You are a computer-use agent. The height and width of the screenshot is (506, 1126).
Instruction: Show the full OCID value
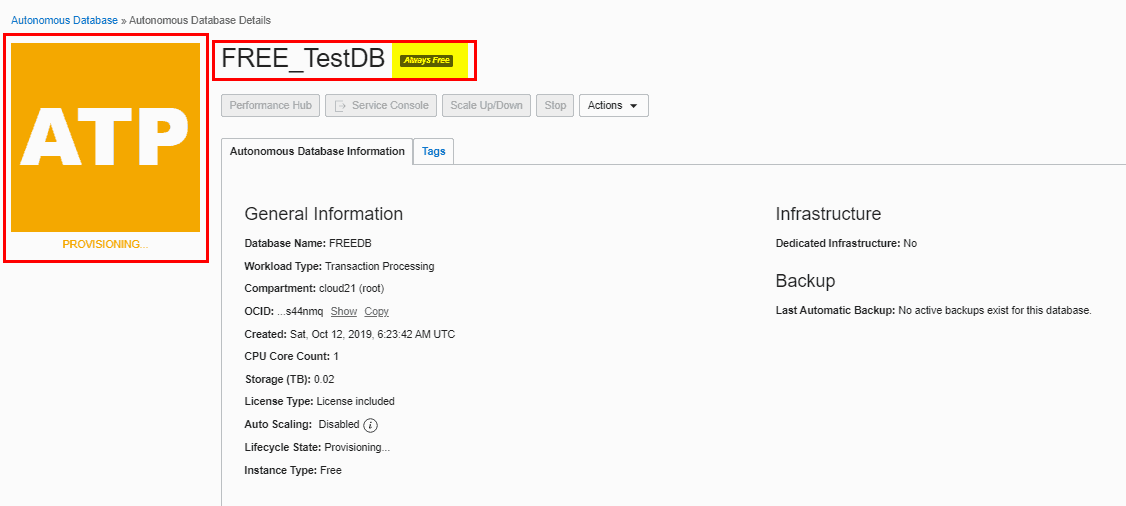pos(343,311)
